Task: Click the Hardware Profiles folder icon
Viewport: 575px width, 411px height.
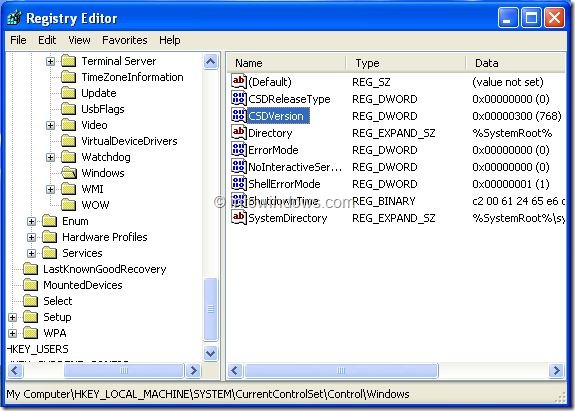Action: pyautogui.click(x=50, y=237)
